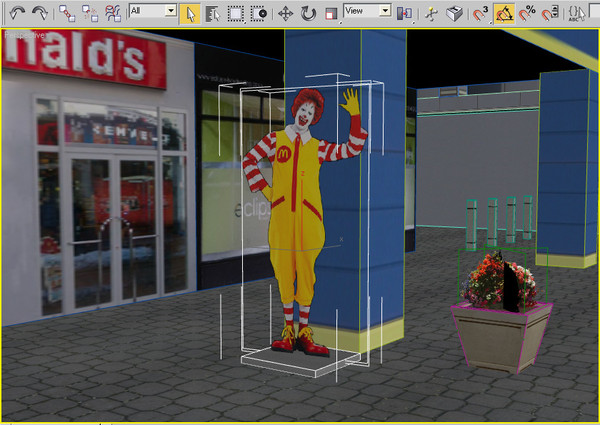600x425 pixels.
Task: Select the glass entrance doors object
Action: pyautogui.click(x=115, y=233)
